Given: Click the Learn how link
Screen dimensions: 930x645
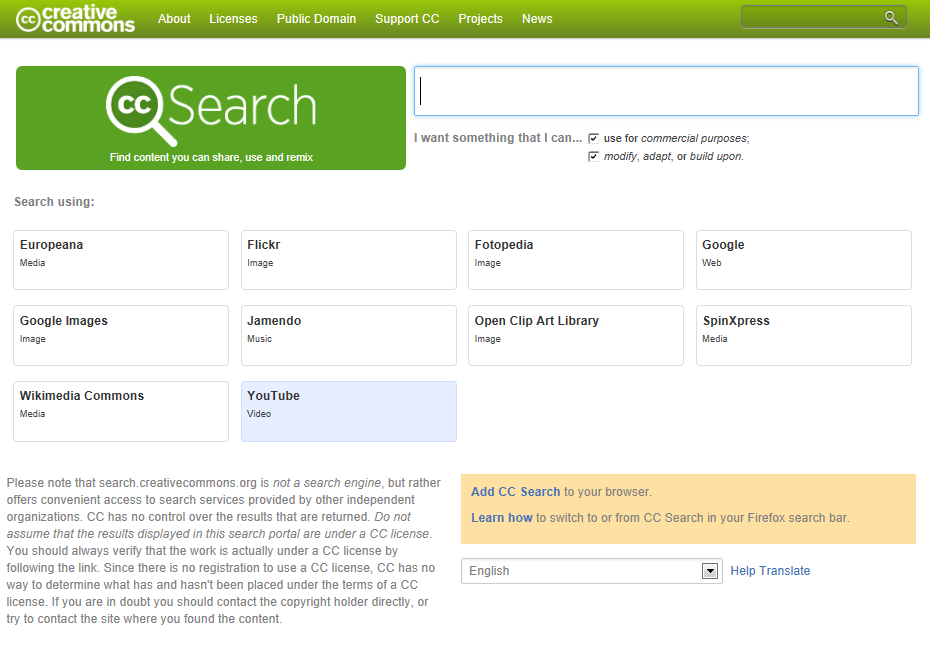Looking at the screenshot, I should click(502, 518).
